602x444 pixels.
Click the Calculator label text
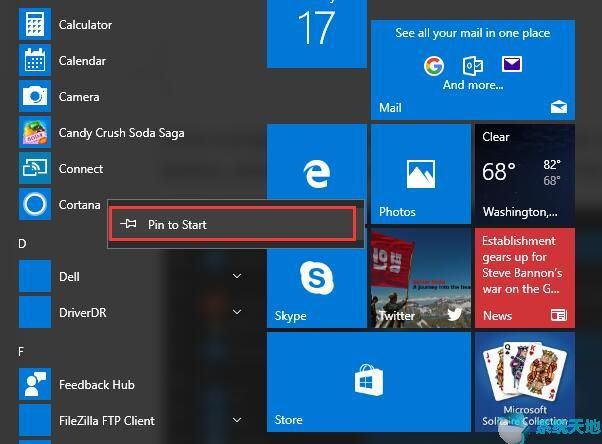click(x=85, y=25)
